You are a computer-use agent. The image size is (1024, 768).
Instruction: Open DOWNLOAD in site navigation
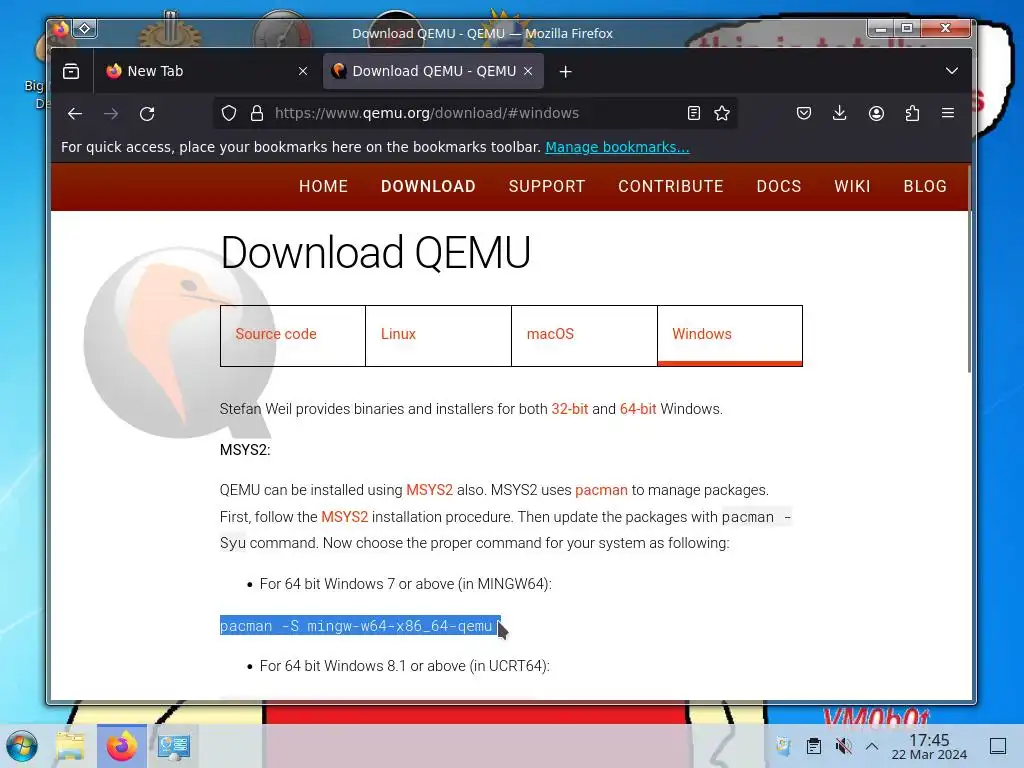pos(428,186)
